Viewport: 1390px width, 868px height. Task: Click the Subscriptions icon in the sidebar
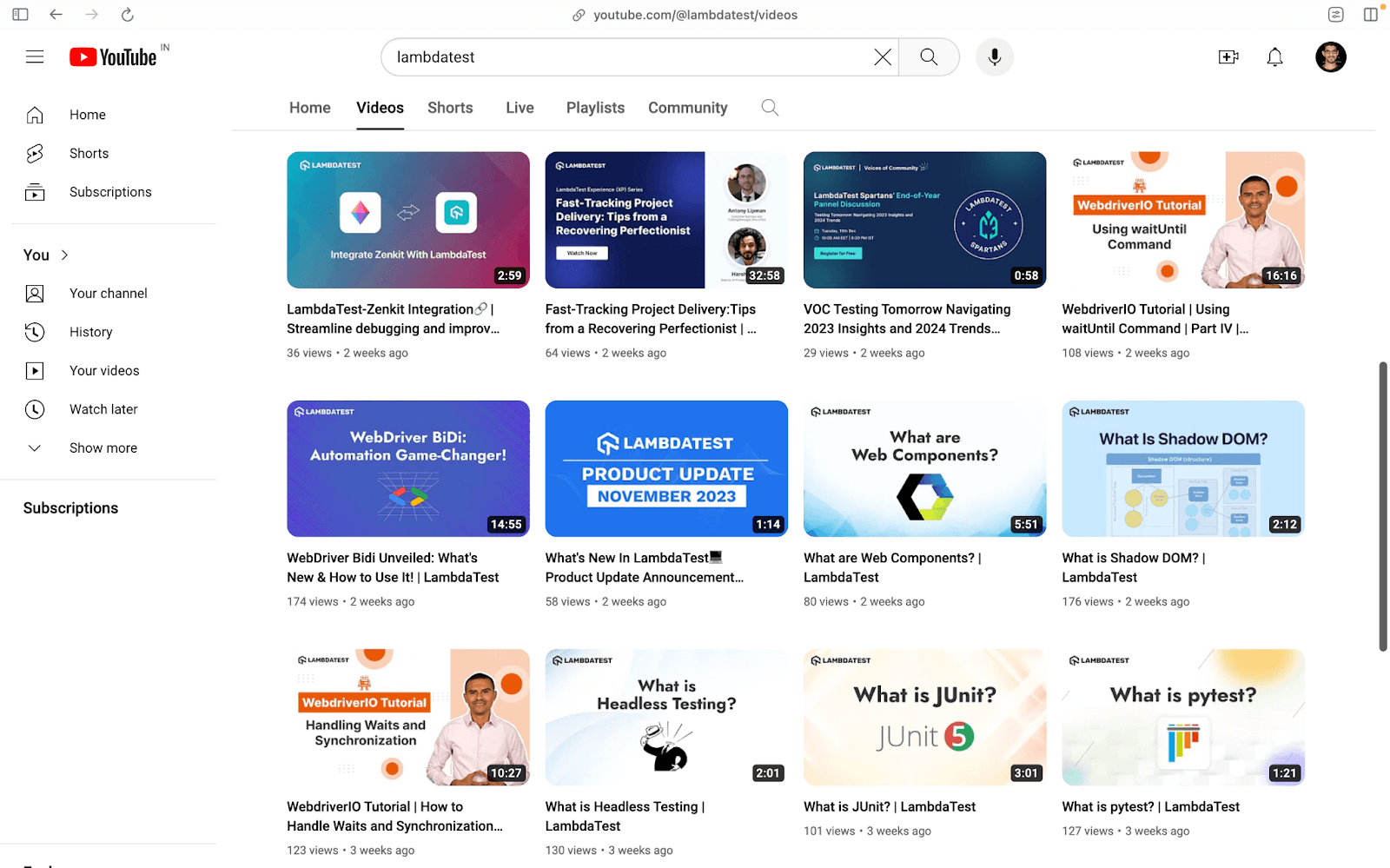pos(35,192)
